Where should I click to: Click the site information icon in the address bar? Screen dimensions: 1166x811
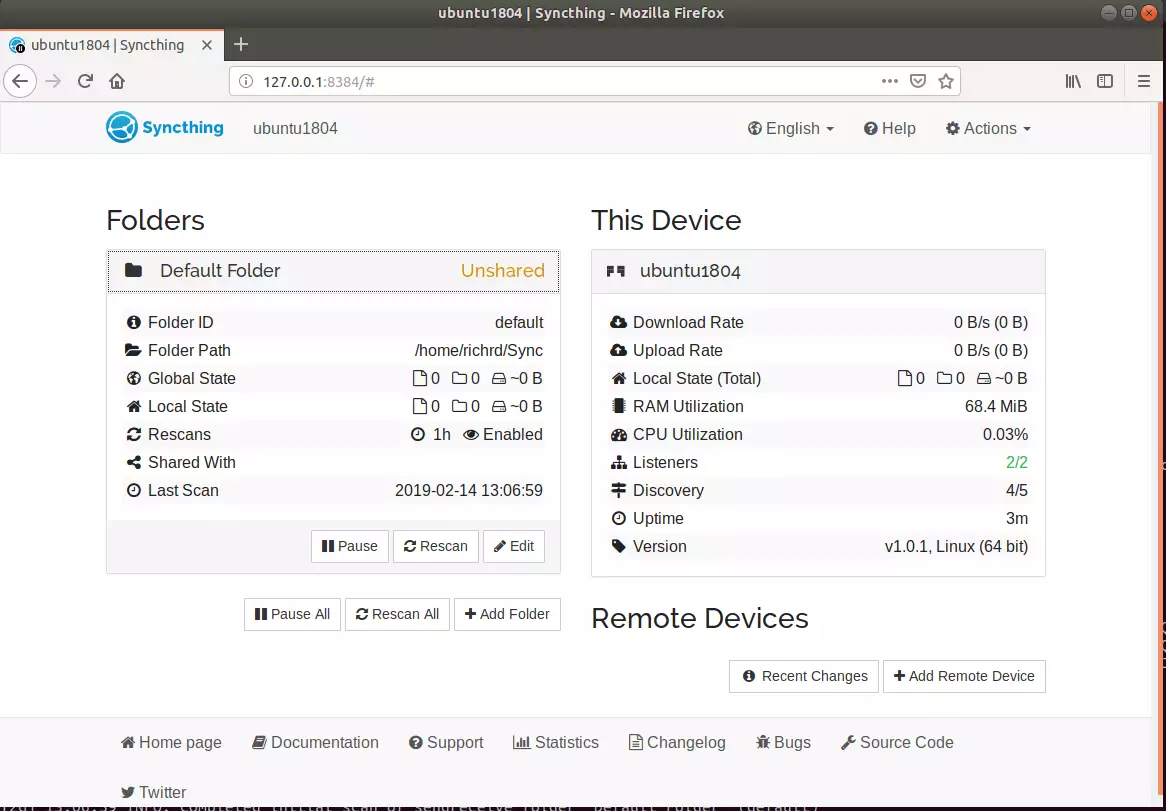pos(247,81)
